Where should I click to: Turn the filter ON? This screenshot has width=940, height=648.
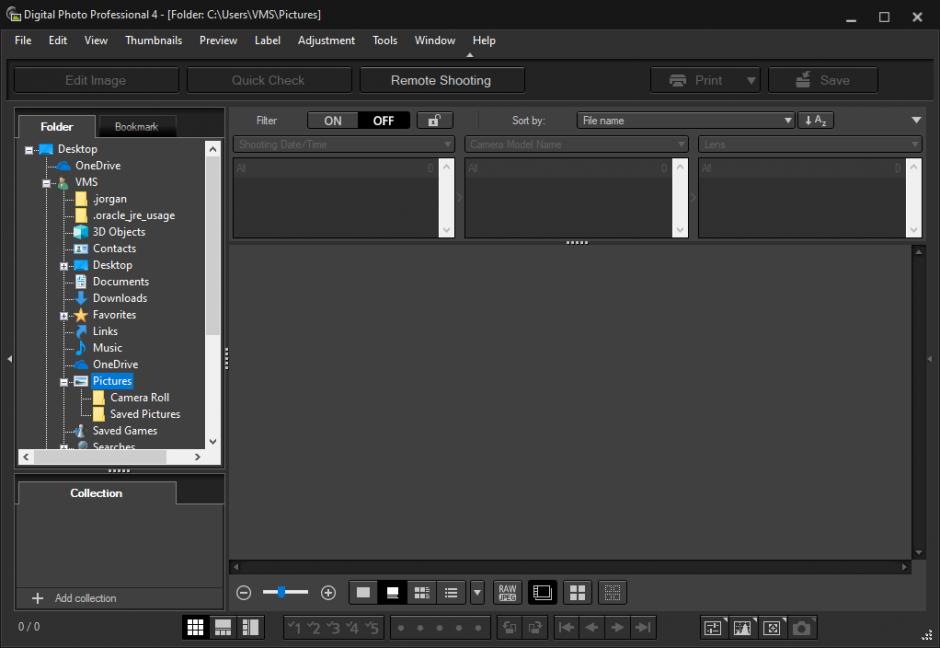(333, 120)
